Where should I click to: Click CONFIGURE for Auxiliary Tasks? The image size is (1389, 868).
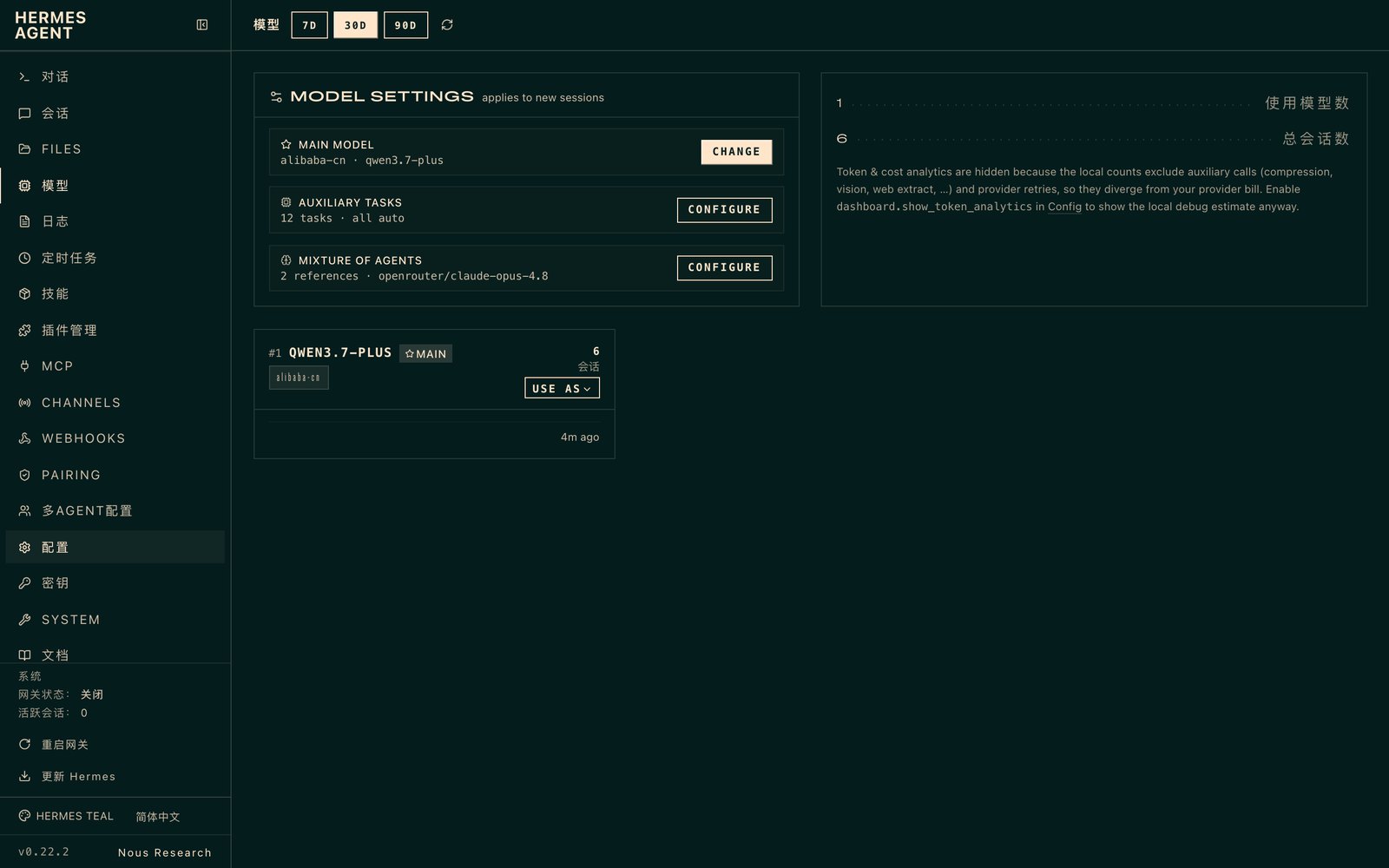(x=724, y=210)
